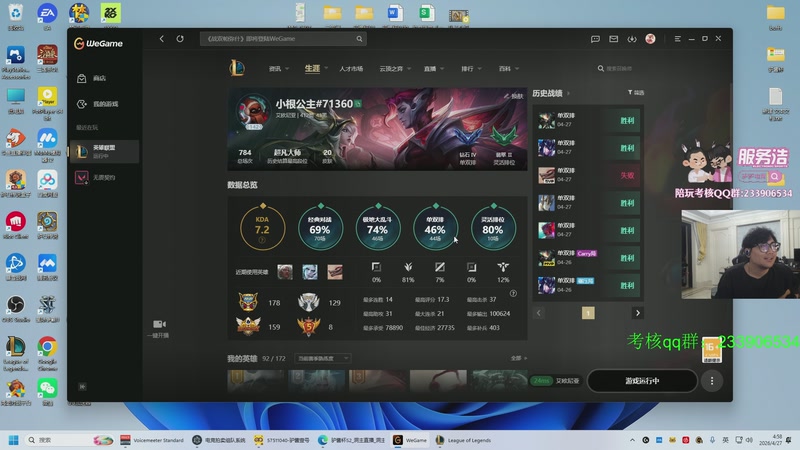
Task: Open the 失败 defeat match on 04-27
Action: (588, 176)
